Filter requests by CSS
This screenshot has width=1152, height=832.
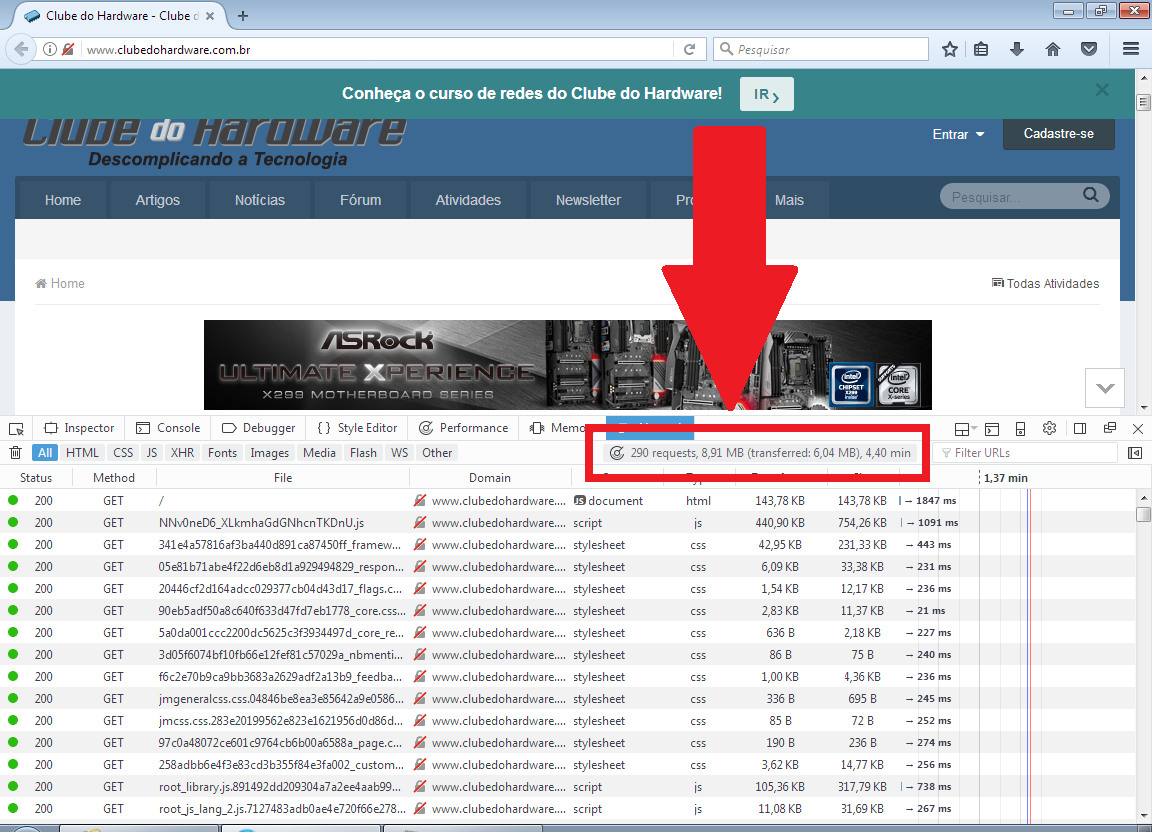pyautogui.click(x=123, y=453)
